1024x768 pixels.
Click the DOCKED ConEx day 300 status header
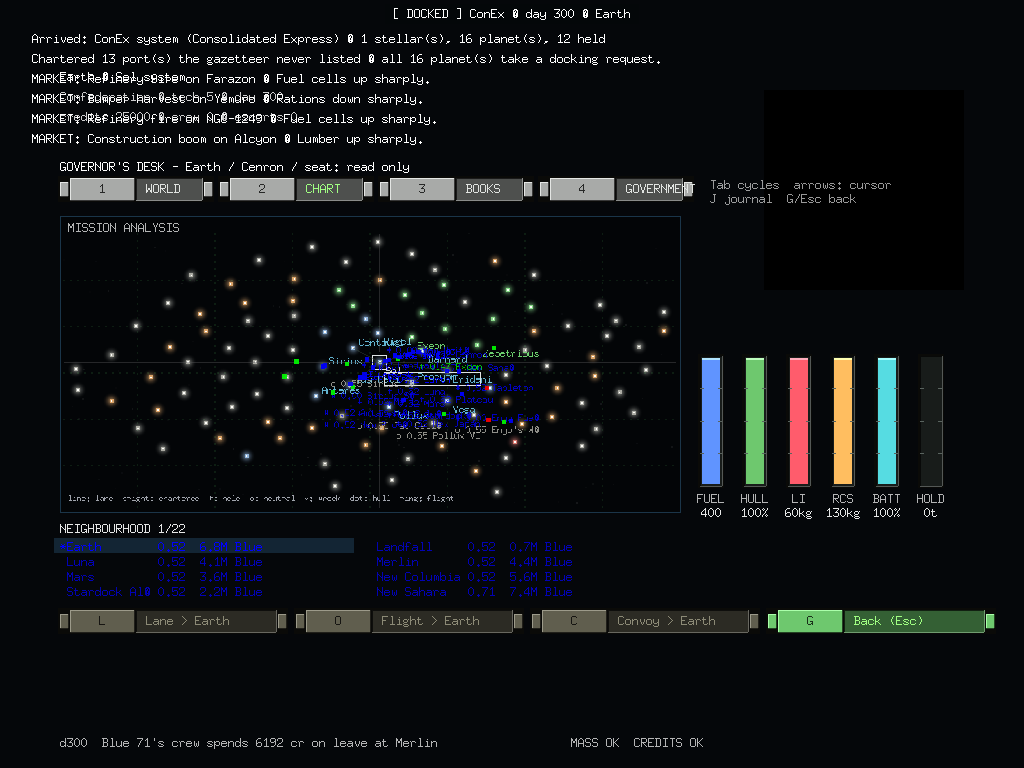click(x=512, y=14)
